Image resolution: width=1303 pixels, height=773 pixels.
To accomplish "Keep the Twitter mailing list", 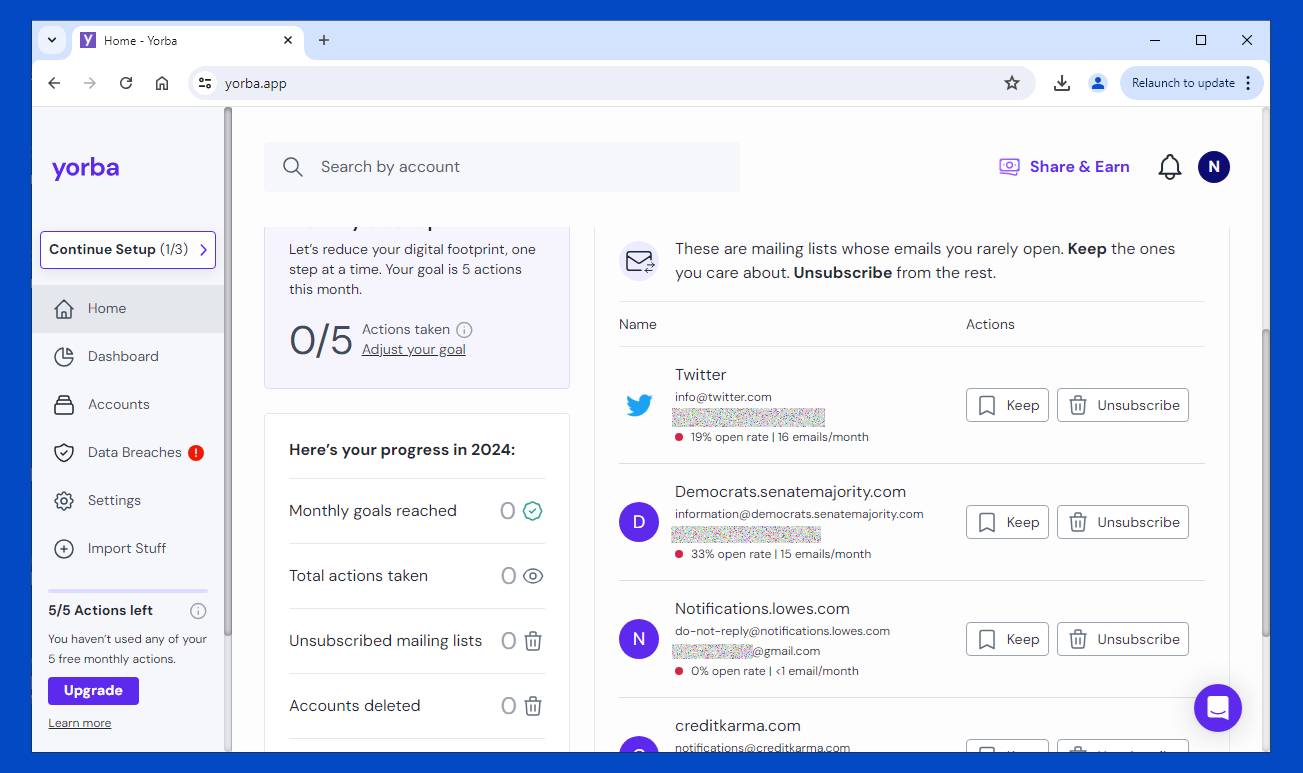I will [1007, 405].
